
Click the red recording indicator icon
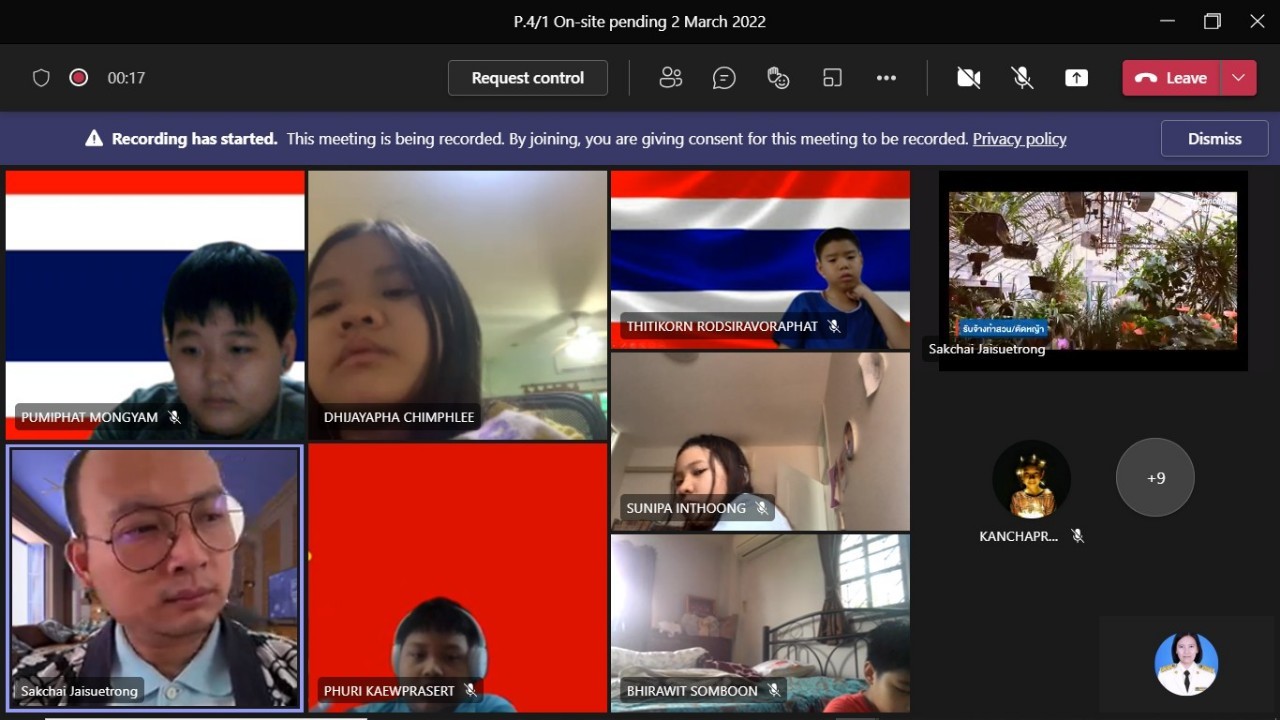[79, 78]
